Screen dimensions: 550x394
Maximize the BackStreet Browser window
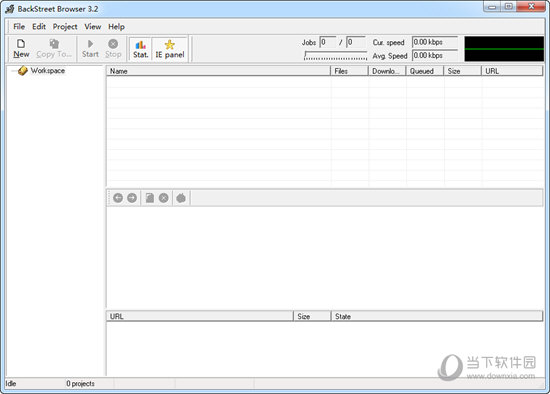[509, 7]
